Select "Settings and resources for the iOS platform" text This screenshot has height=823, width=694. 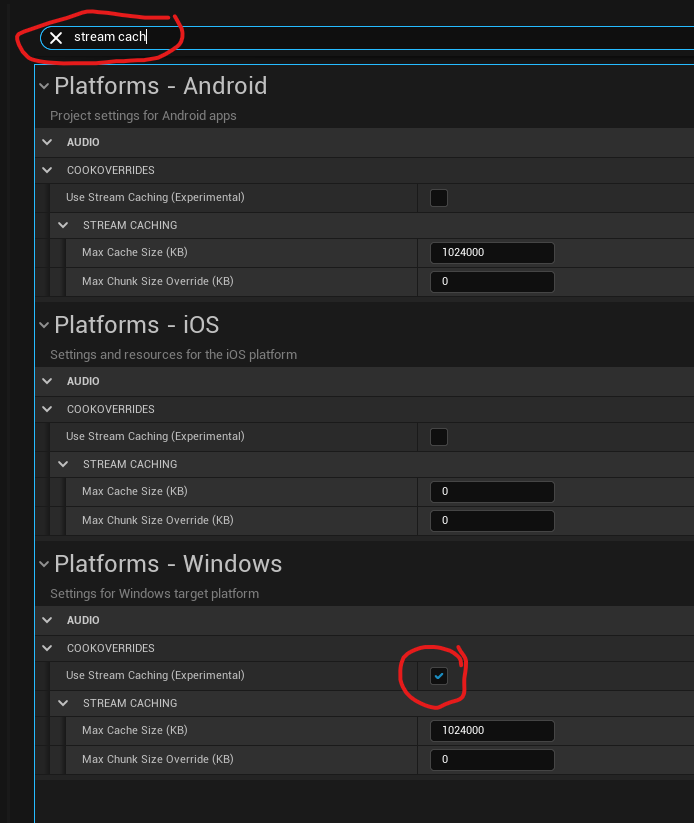click(x=173, y=355)
